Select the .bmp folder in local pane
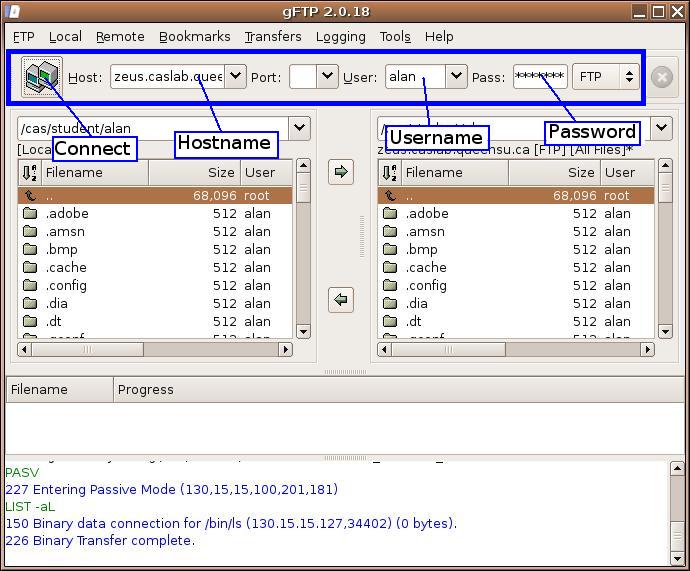Viewport: 690px width, 571px height. point(155,250)
